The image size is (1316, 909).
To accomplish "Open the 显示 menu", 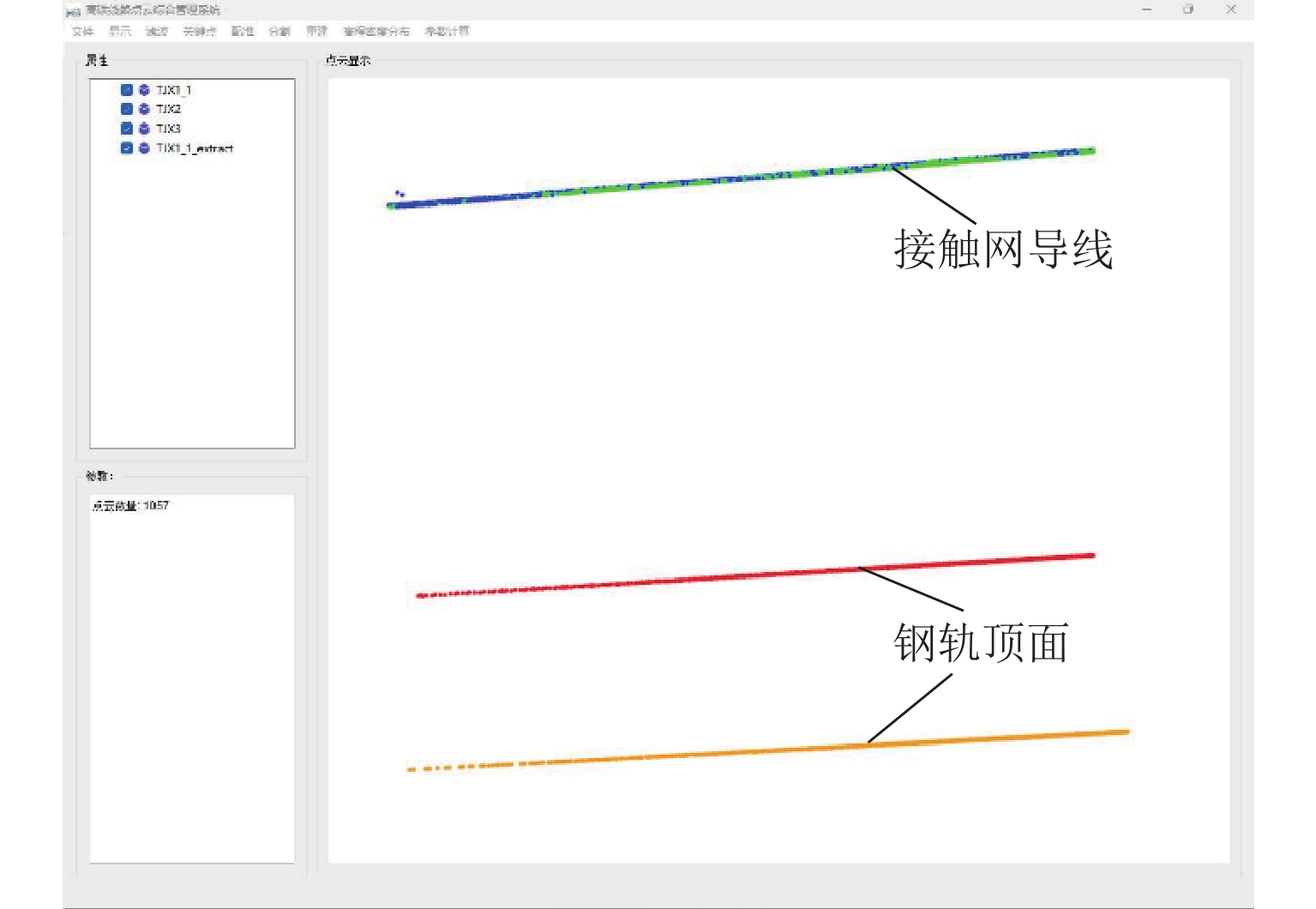I will coord(120,32).
